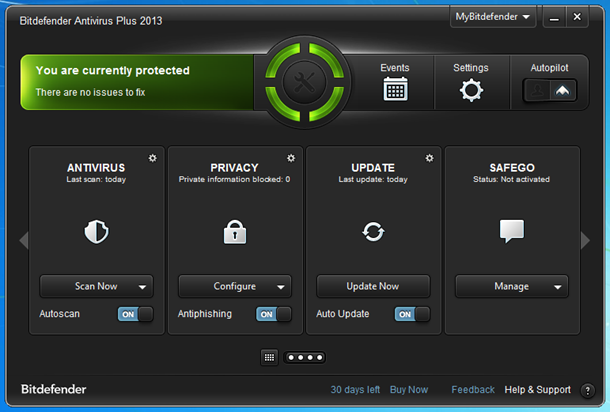Click the 'Last scan: today' text
This screenshot has height=412, width=610.
point(96,179)
